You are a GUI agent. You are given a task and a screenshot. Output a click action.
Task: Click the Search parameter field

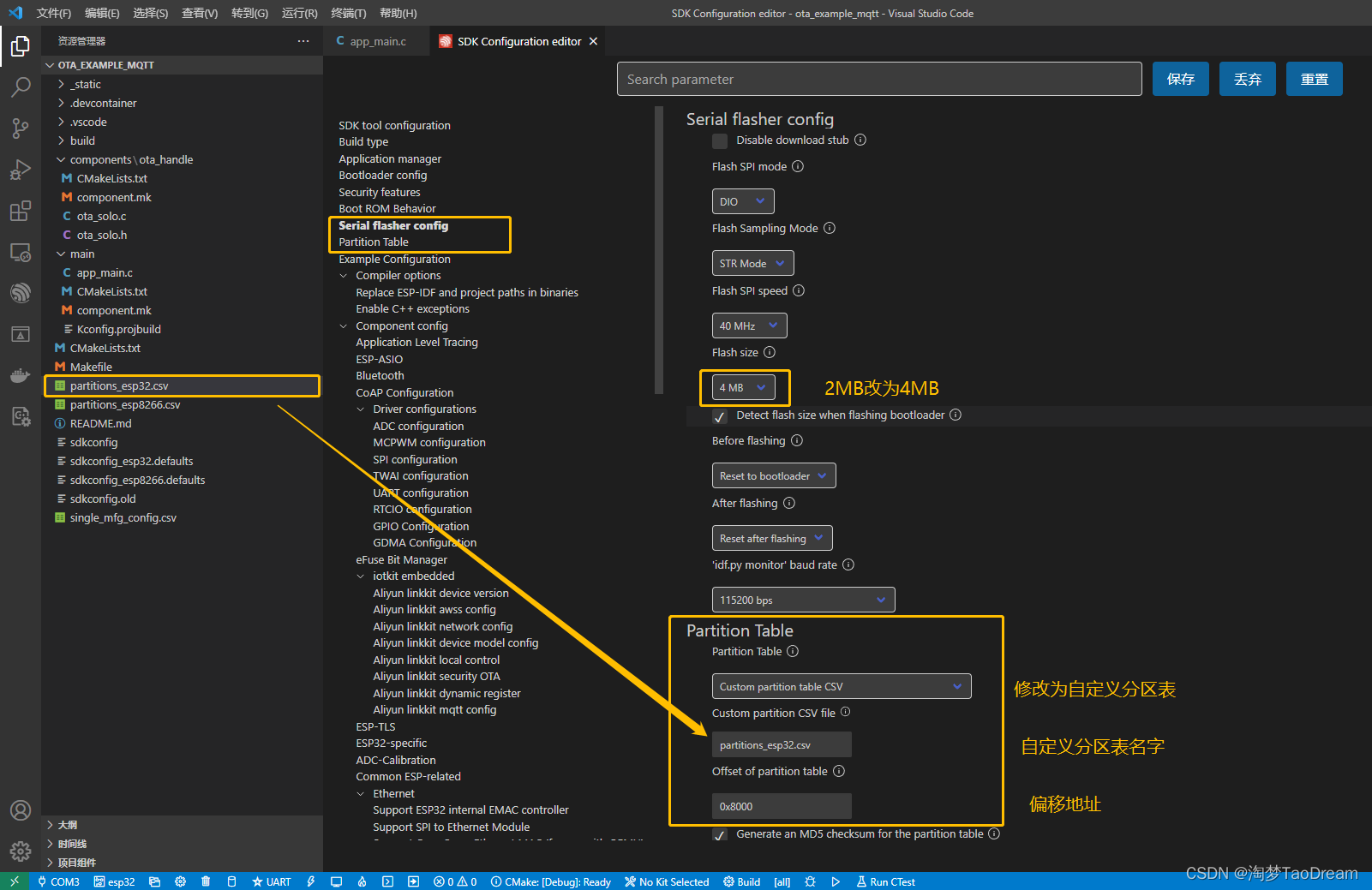879,79
